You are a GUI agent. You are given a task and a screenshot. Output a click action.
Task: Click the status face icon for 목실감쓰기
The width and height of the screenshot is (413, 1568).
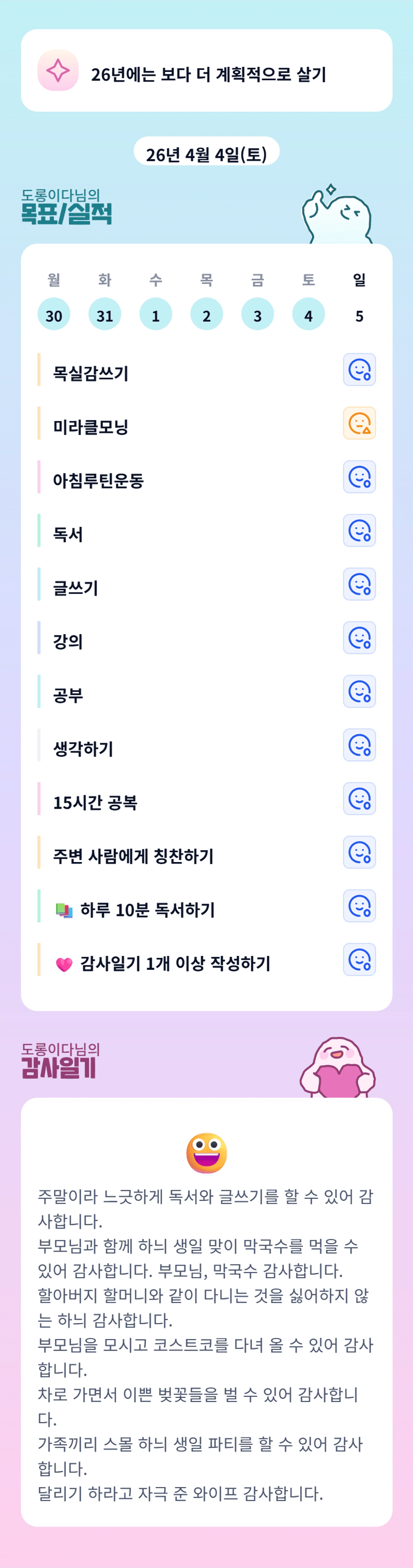[360, 370]
